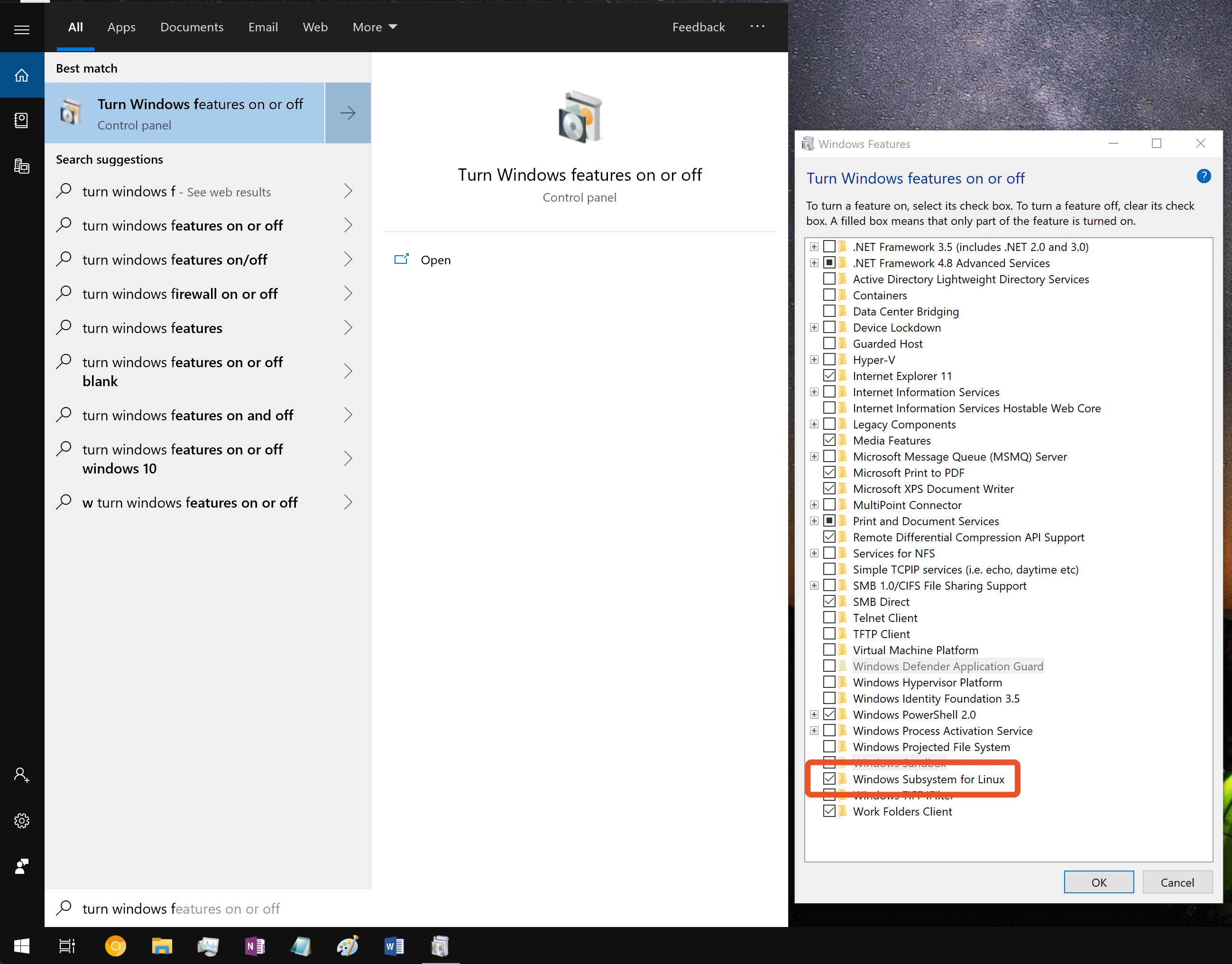Open the settings gear in search sidebar
Image resolution: width=1232 pixels, height=964 pixels.
(x=21, y=820)
